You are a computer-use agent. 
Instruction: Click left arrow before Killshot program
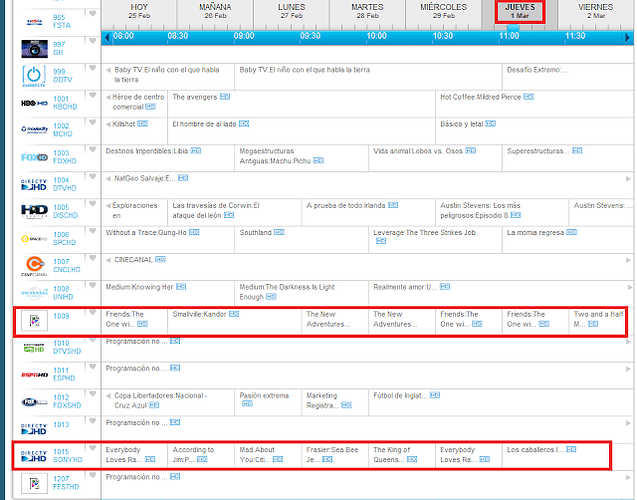point(108,125)
